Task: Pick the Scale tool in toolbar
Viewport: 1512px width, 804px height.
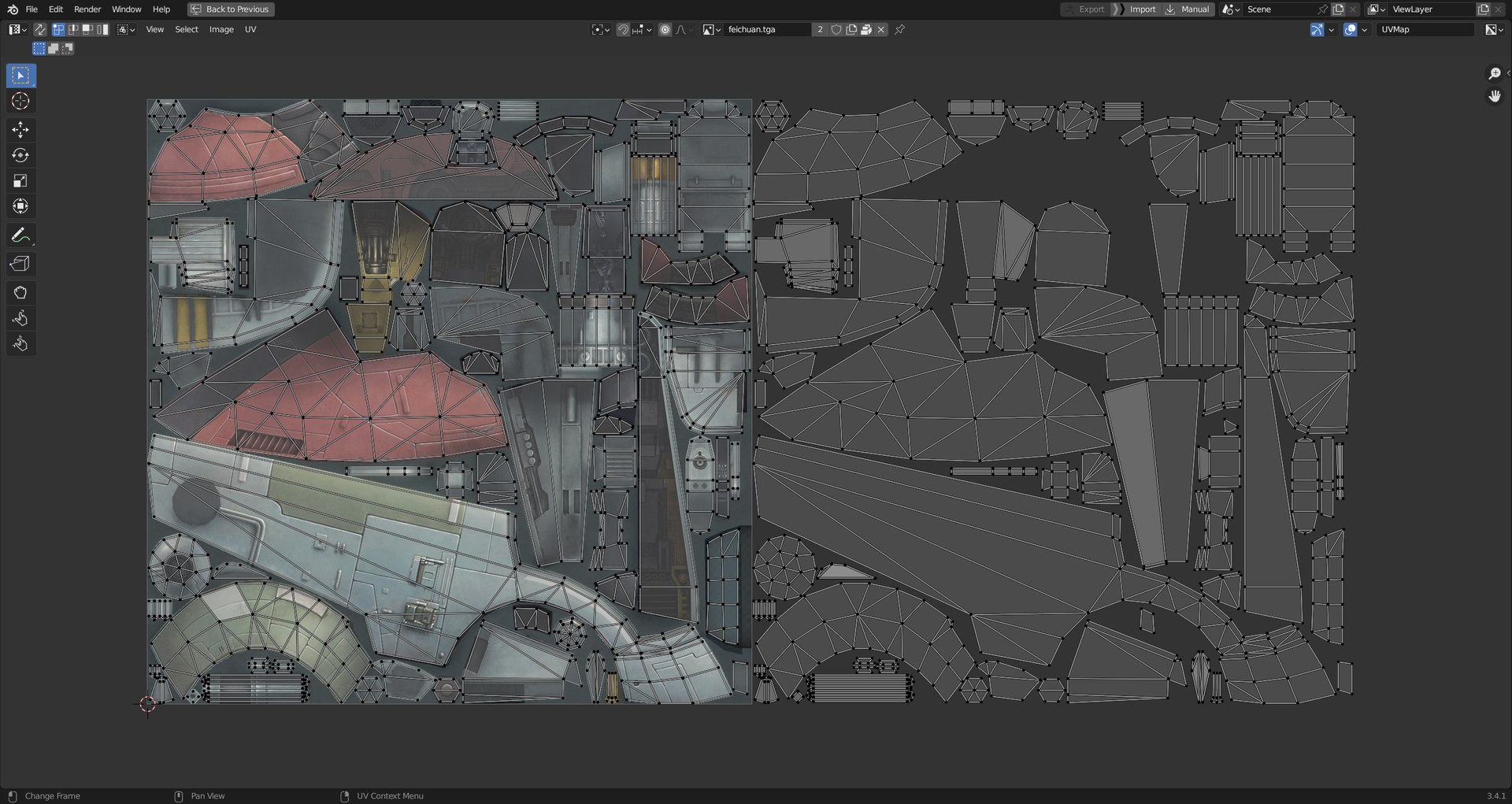Action: [x=20, y=180]
